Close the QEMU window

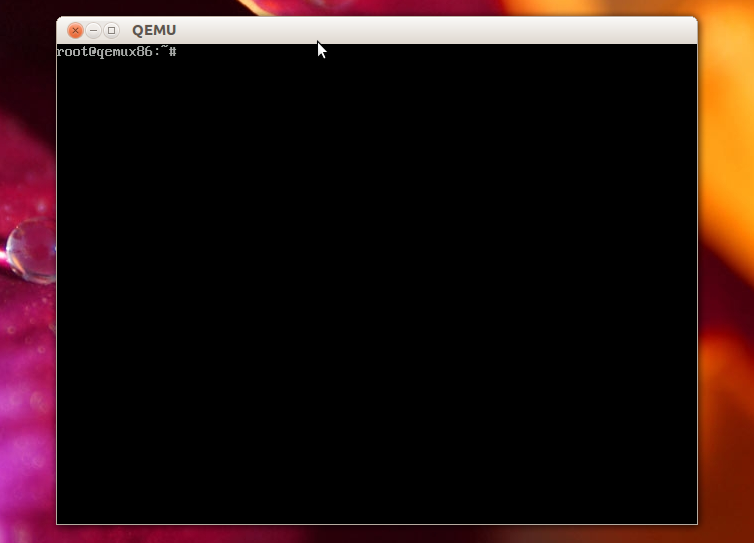point(75,31)
